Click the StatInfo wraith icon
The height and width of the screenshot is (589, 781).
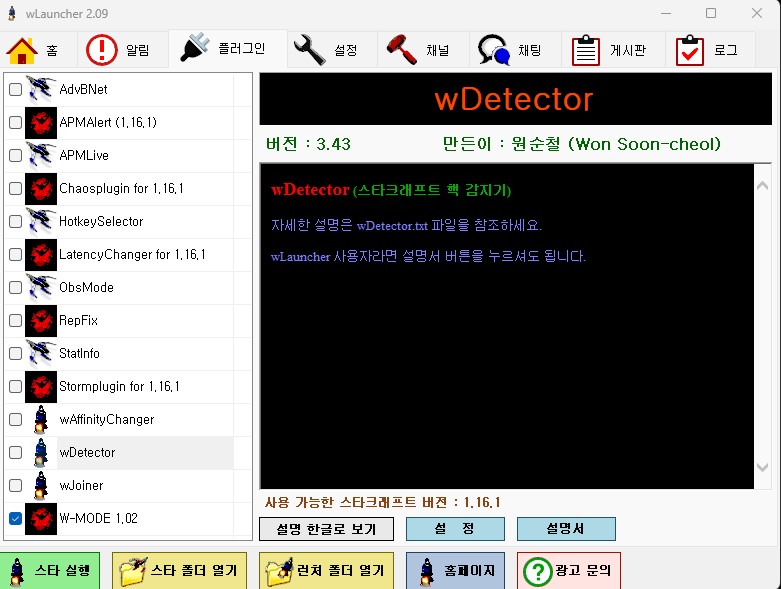coord(41,353)
